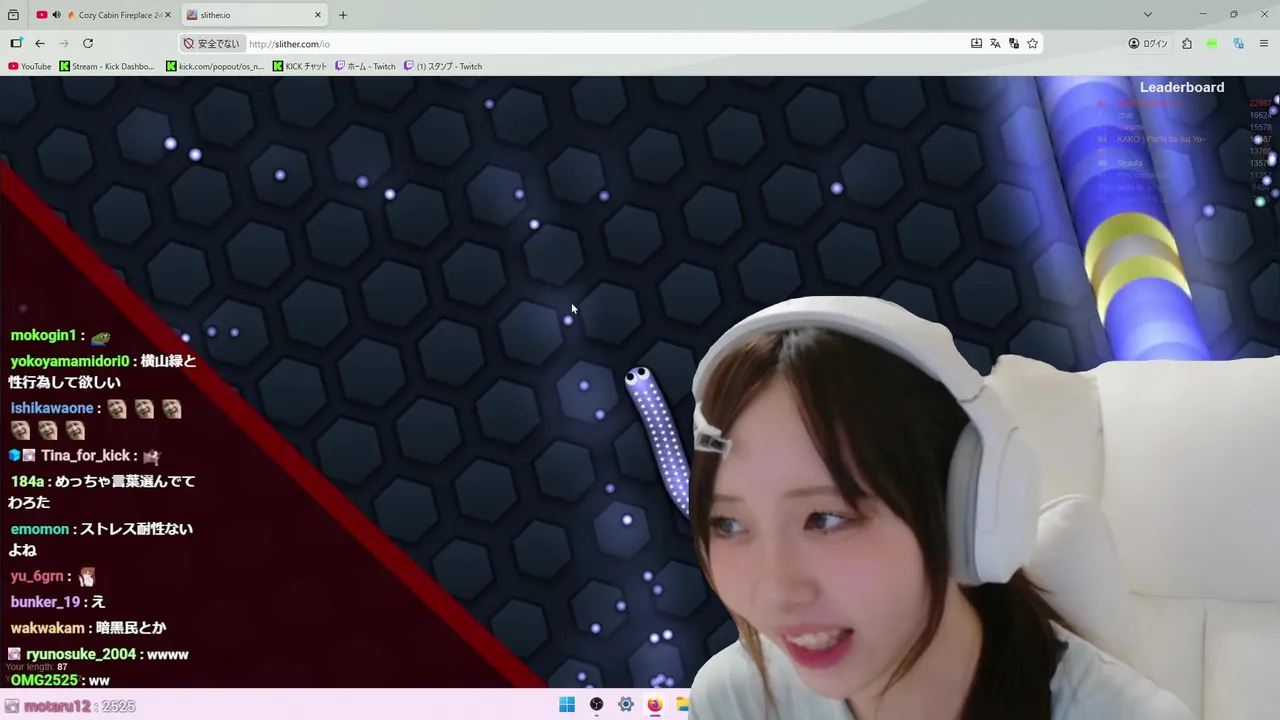The image size is (1280, 720).
Task: Translate this page using address bar icon
Action: 995,43
